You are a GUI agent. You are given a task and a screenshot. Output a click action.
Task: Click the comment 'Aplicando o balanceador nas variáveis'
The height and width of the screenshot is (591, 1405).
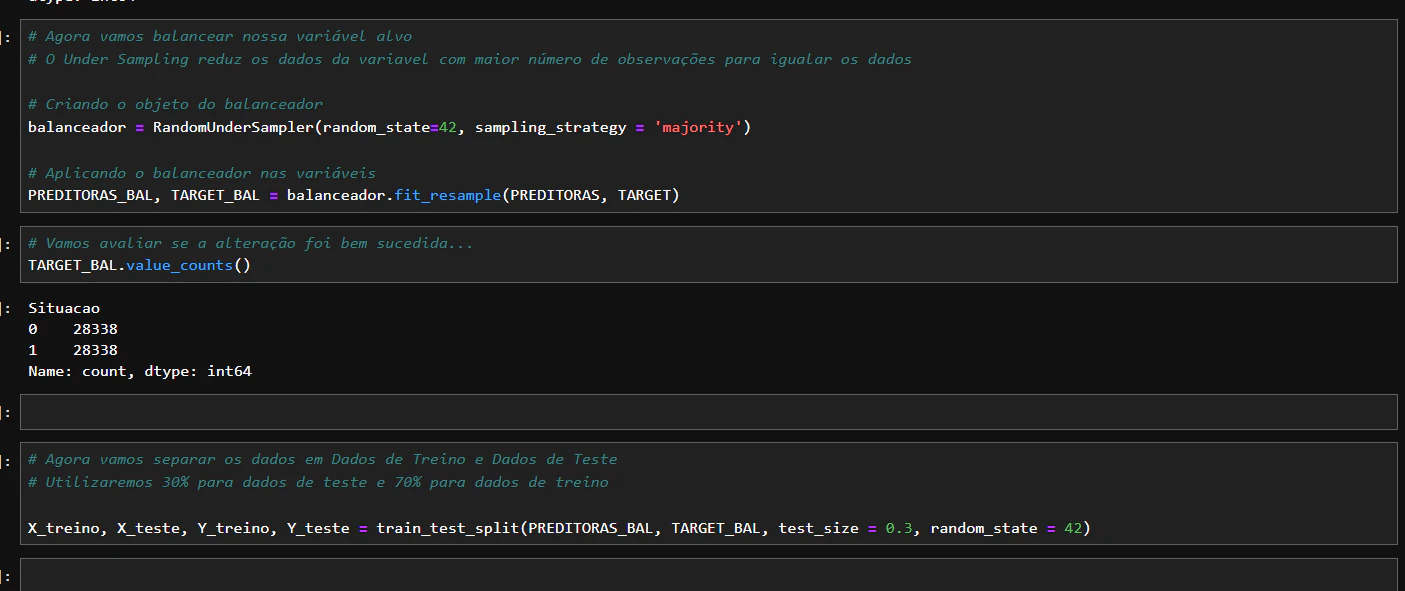click(x=202, y=173)
